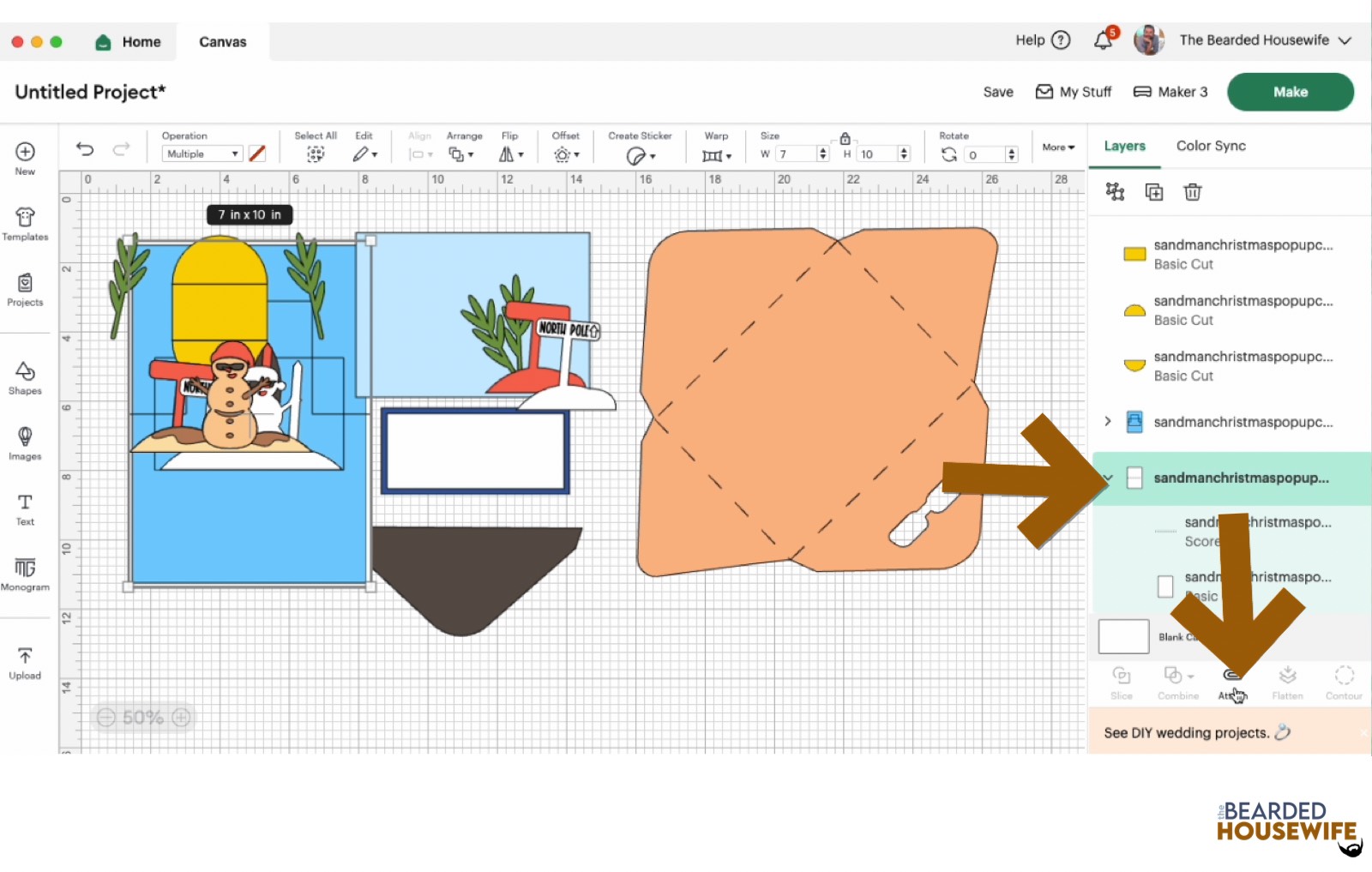The width and height of the screenshot is (1372, 872).
Task: Open the Offset tool
Action: (x=566, y=154)
